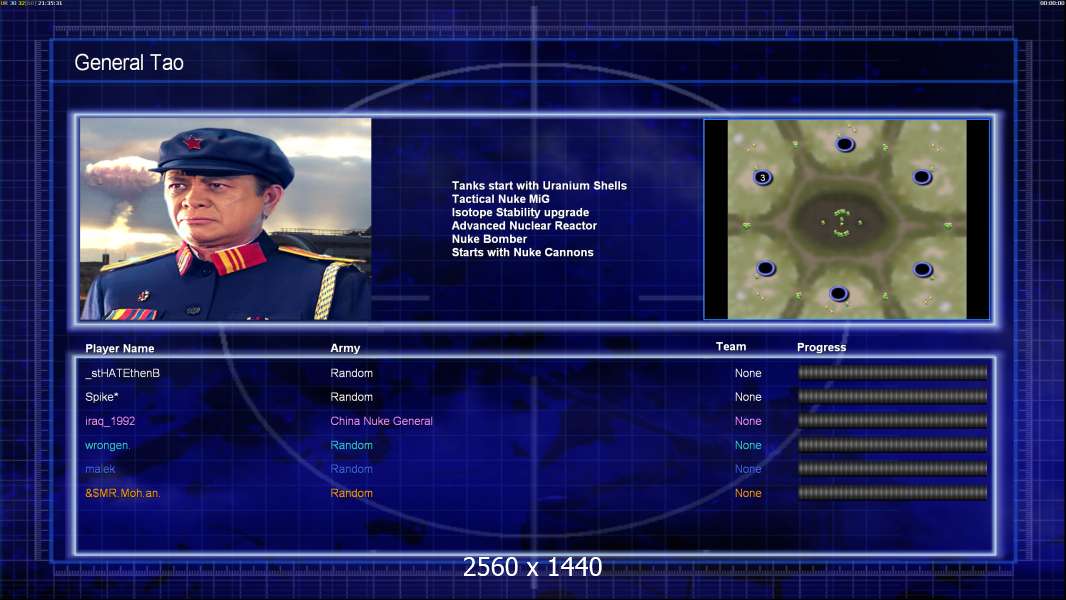Click the Starts with Nuke Cannons line
The height and width of the screenshot is (600, 1066).
(x=522, y=252)
